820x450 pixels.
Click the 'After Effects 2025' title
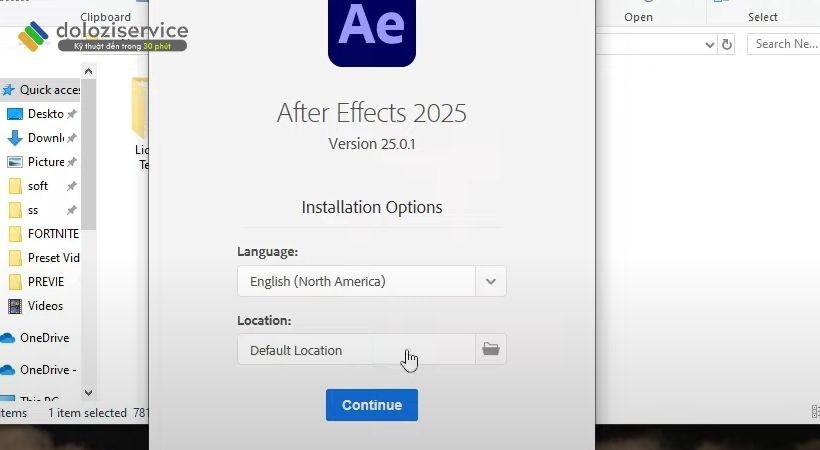click(372, 113)
